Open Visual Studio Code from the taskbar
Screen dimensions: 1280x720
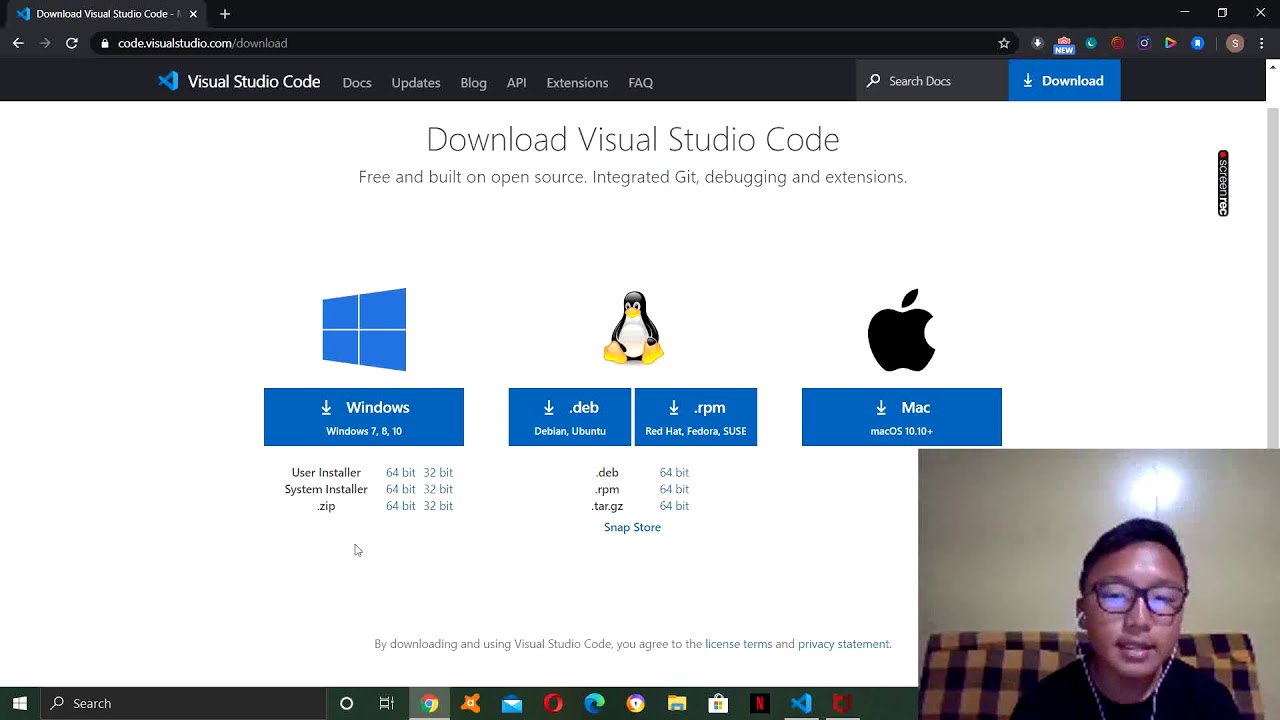pos(801,703)
